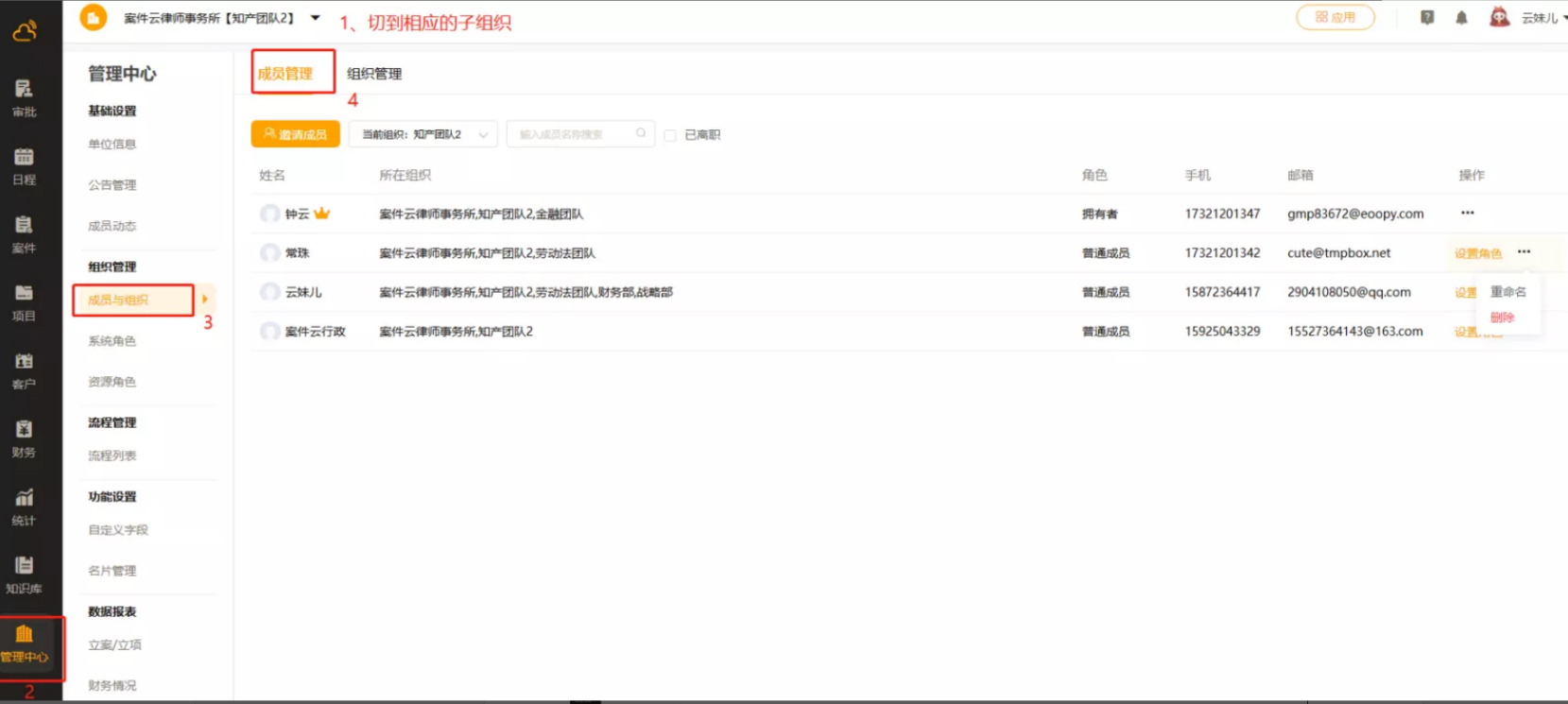Click the notification bell icon

tap(1461, 18)
